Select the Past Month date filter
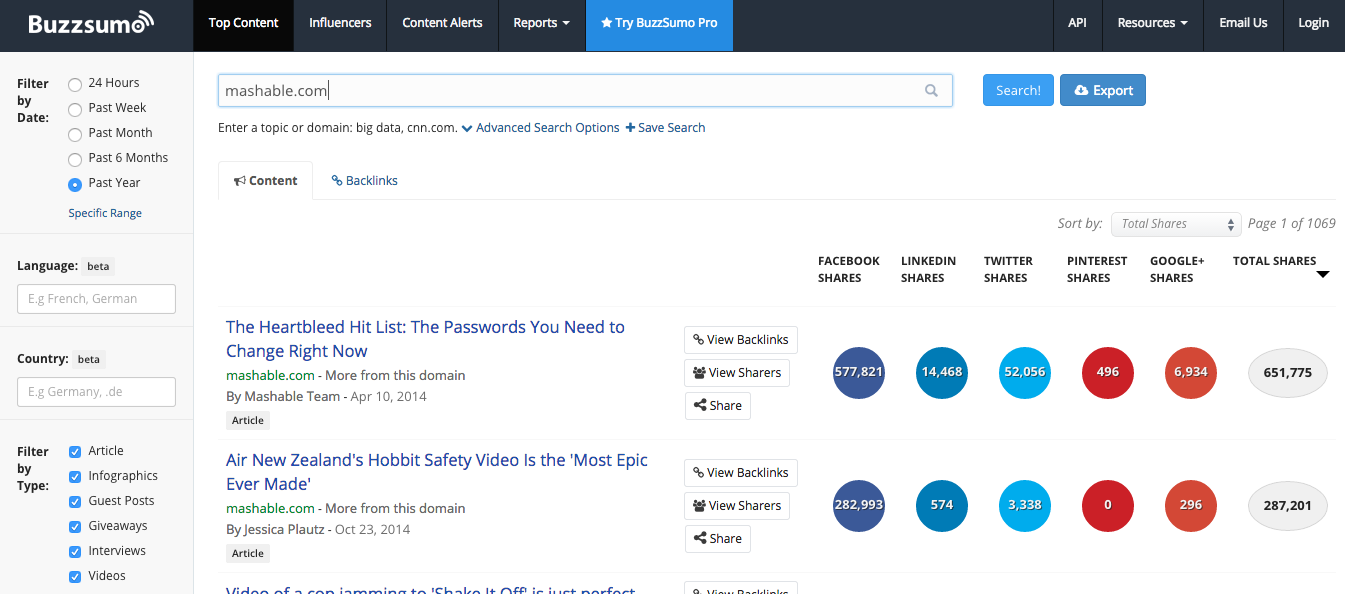 tap(75, 134)
